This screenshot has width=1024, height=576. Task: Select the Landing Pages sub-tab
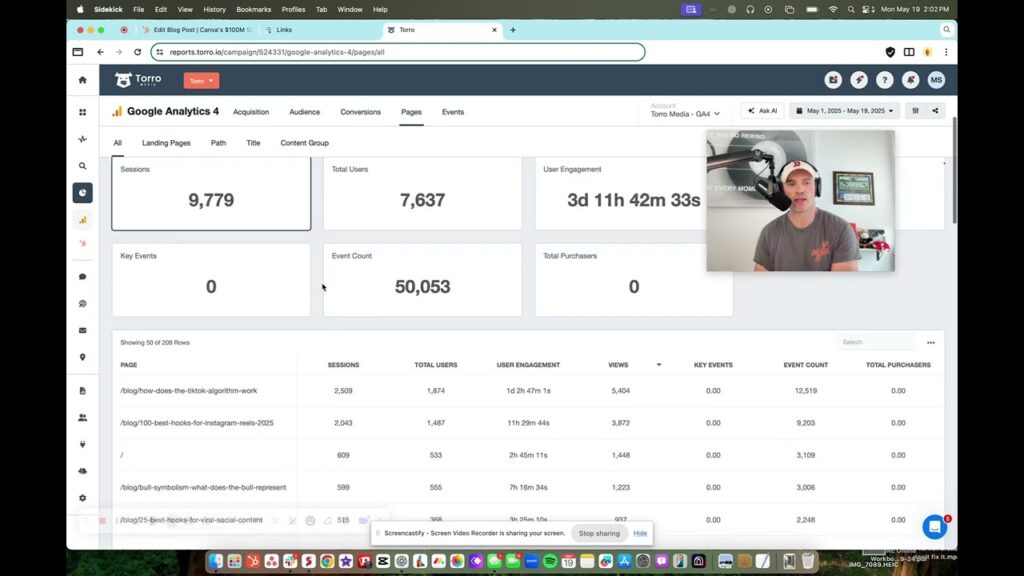pyautogui.click(x=166, y=143)
